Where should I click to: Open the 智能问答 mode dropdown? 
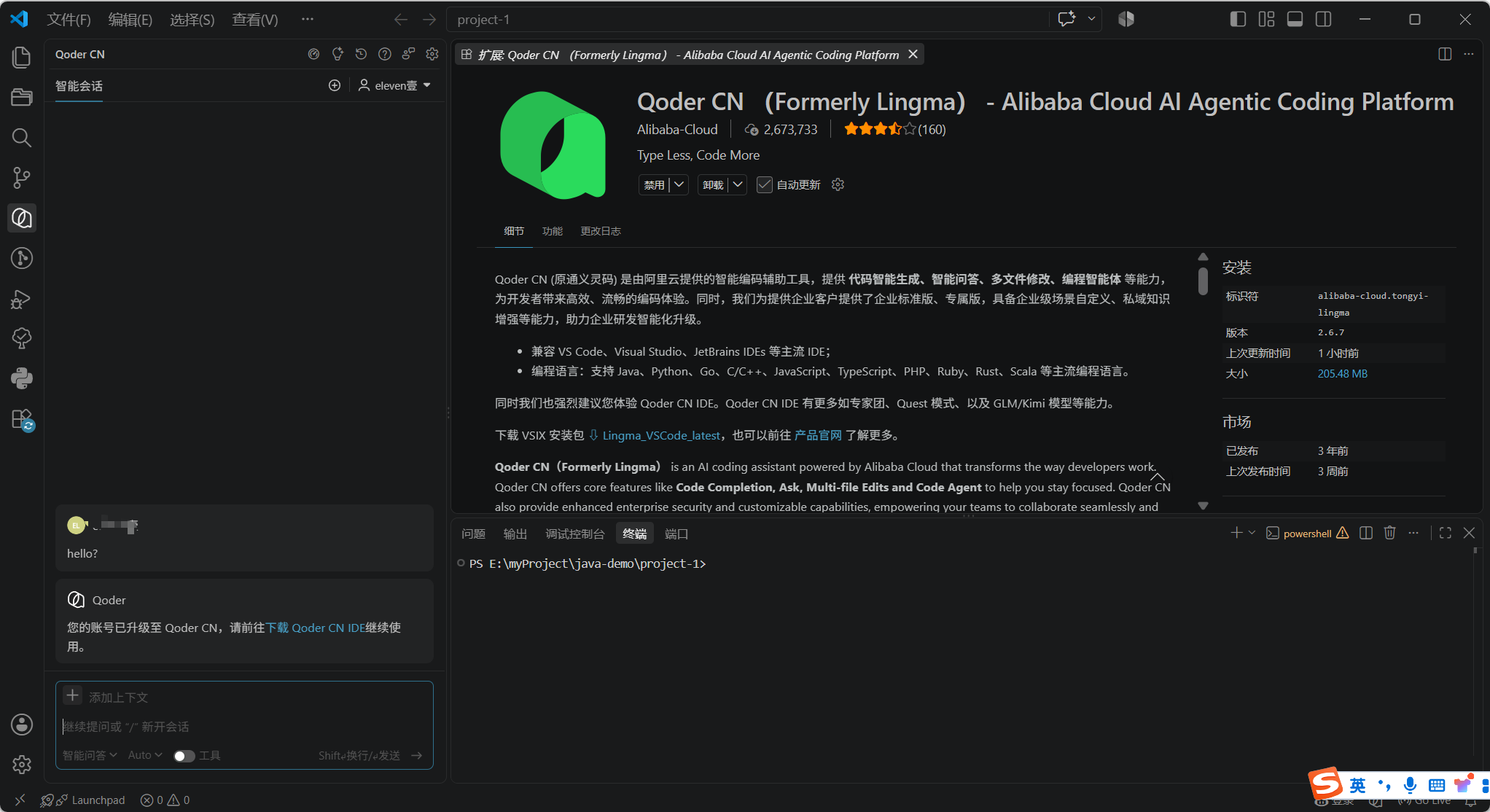pyautogui.click(x=90, y=756)
